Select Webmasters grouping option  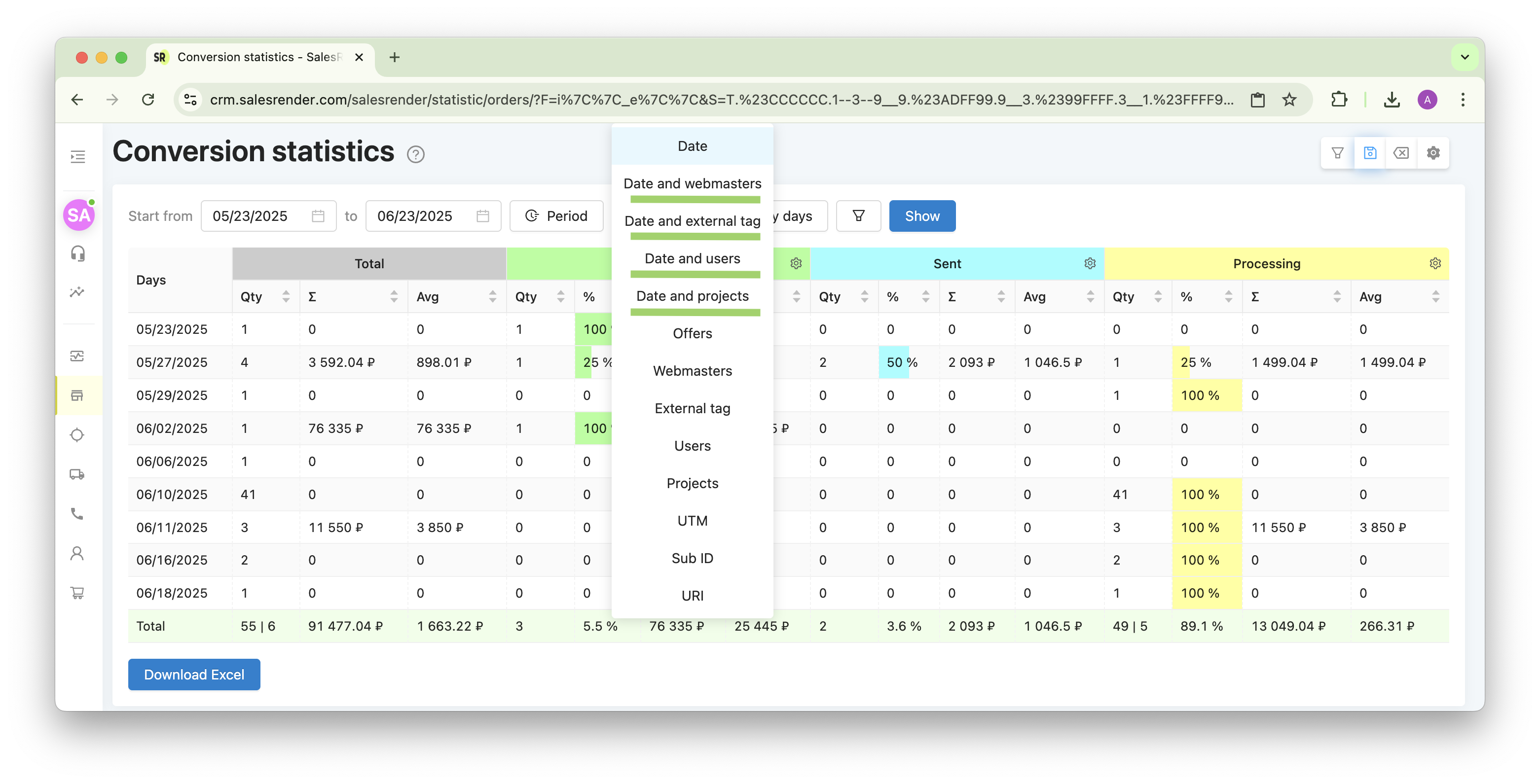coord(692,371)
